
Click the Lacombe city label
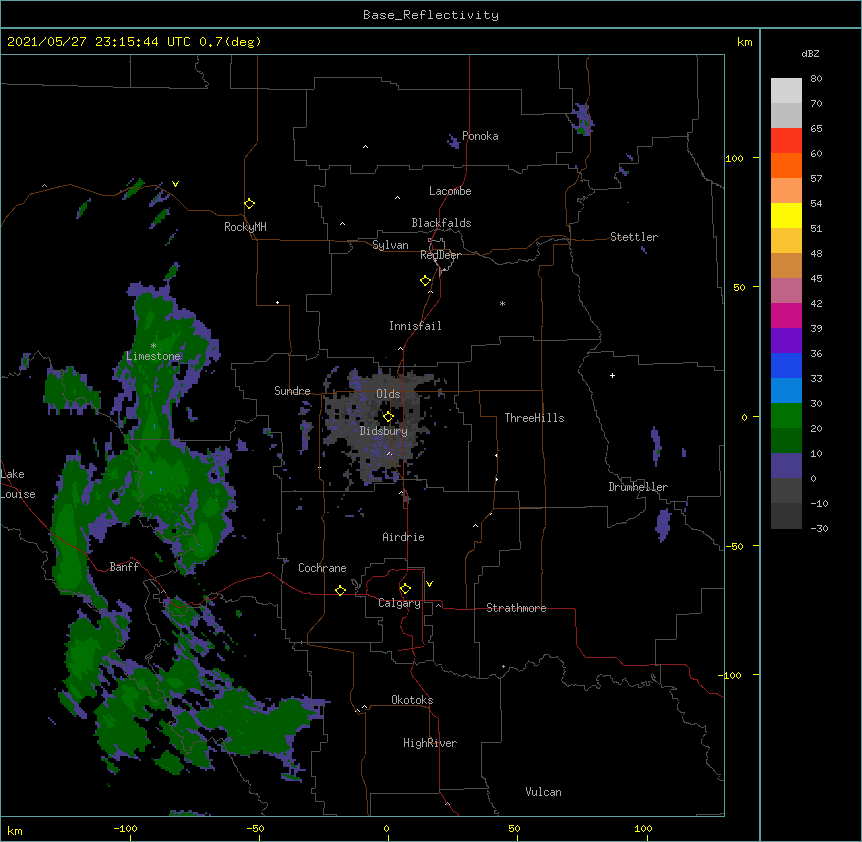(x=450, y=191)
